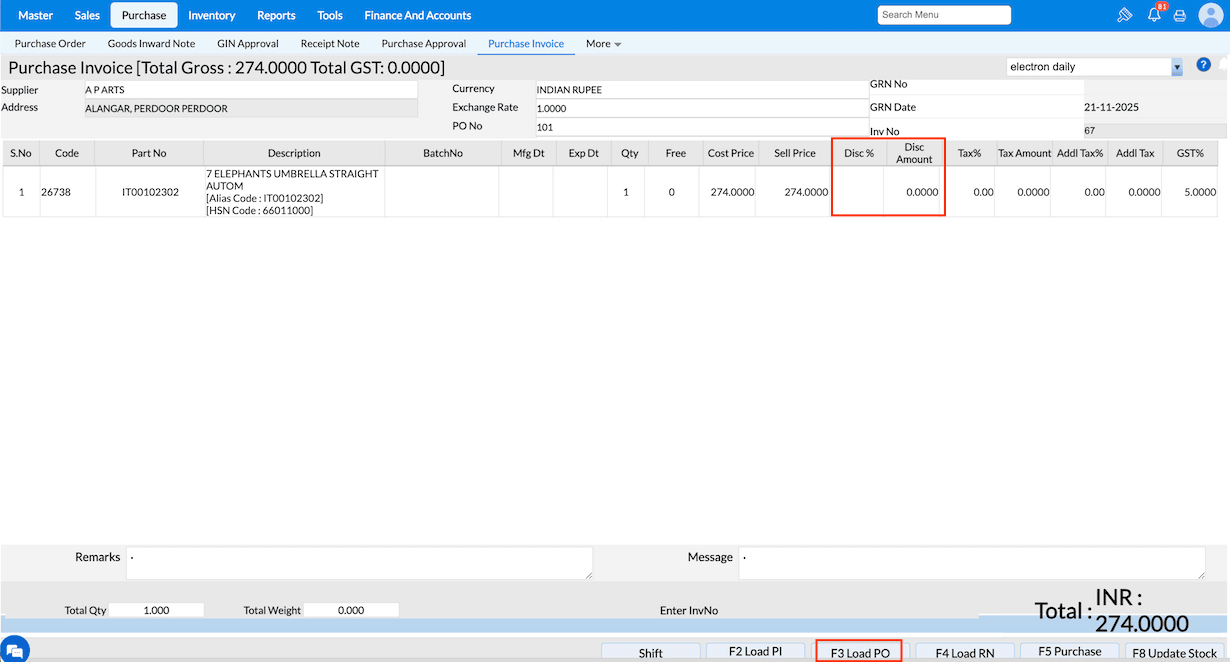Click the Inv No field showing 67
The height and width of the screenshot is (662, 1230).
click(x=1155, y=131)
